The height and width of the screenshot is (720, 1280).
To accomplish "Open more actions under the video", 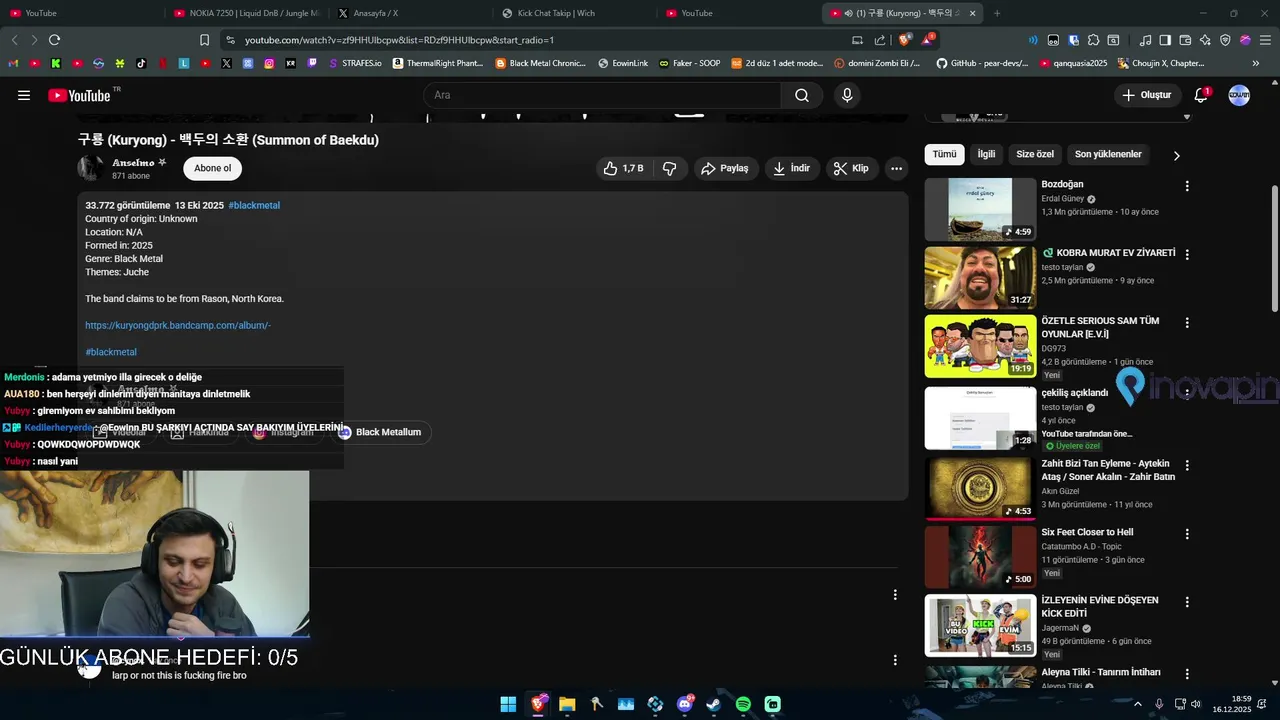I will click(896, 168).
